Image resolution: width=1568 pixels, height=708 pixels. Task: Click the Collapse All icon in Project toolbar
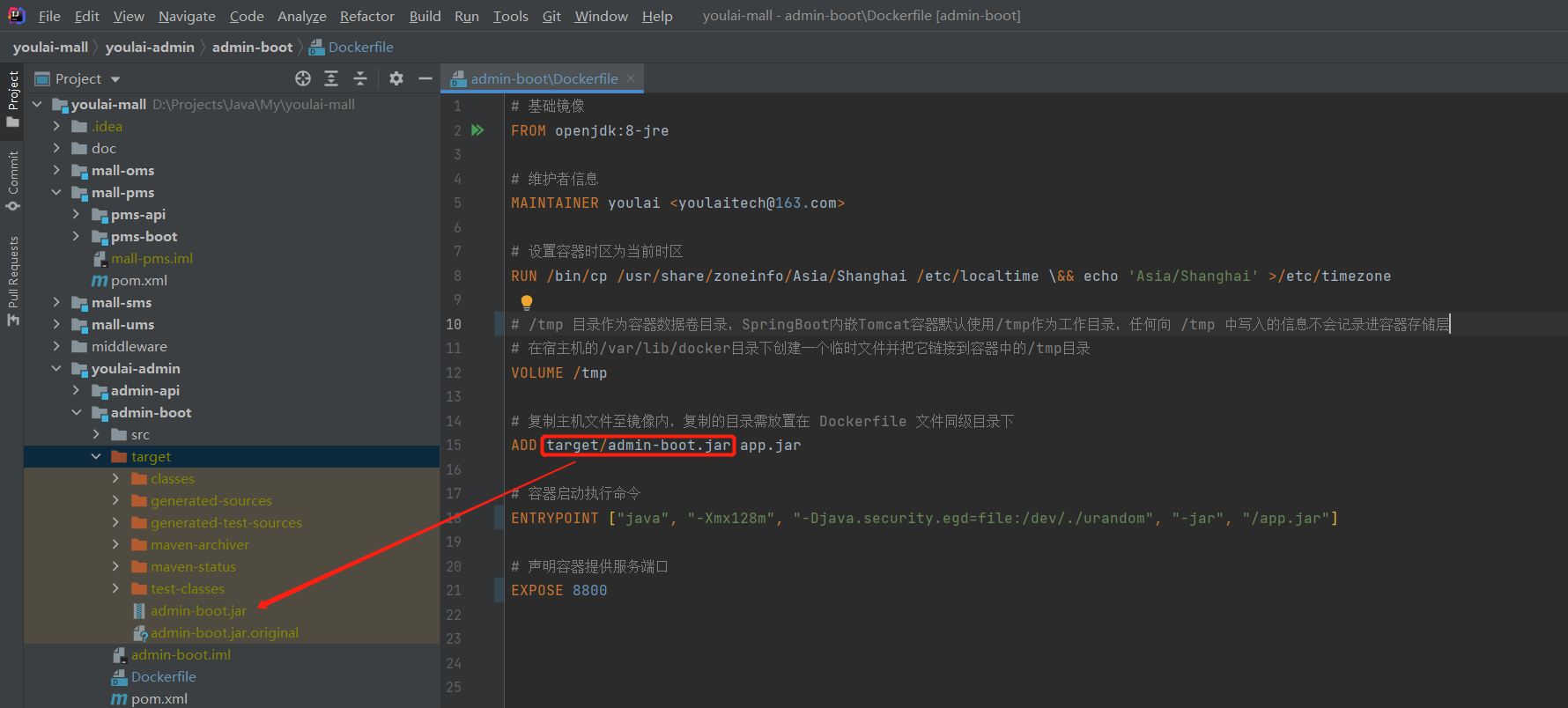point(360,78)
